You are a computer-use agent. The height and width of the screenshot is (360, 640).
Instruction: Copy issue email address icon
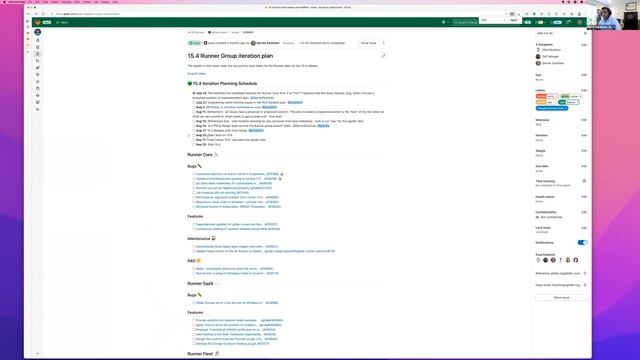click(585, 285)
